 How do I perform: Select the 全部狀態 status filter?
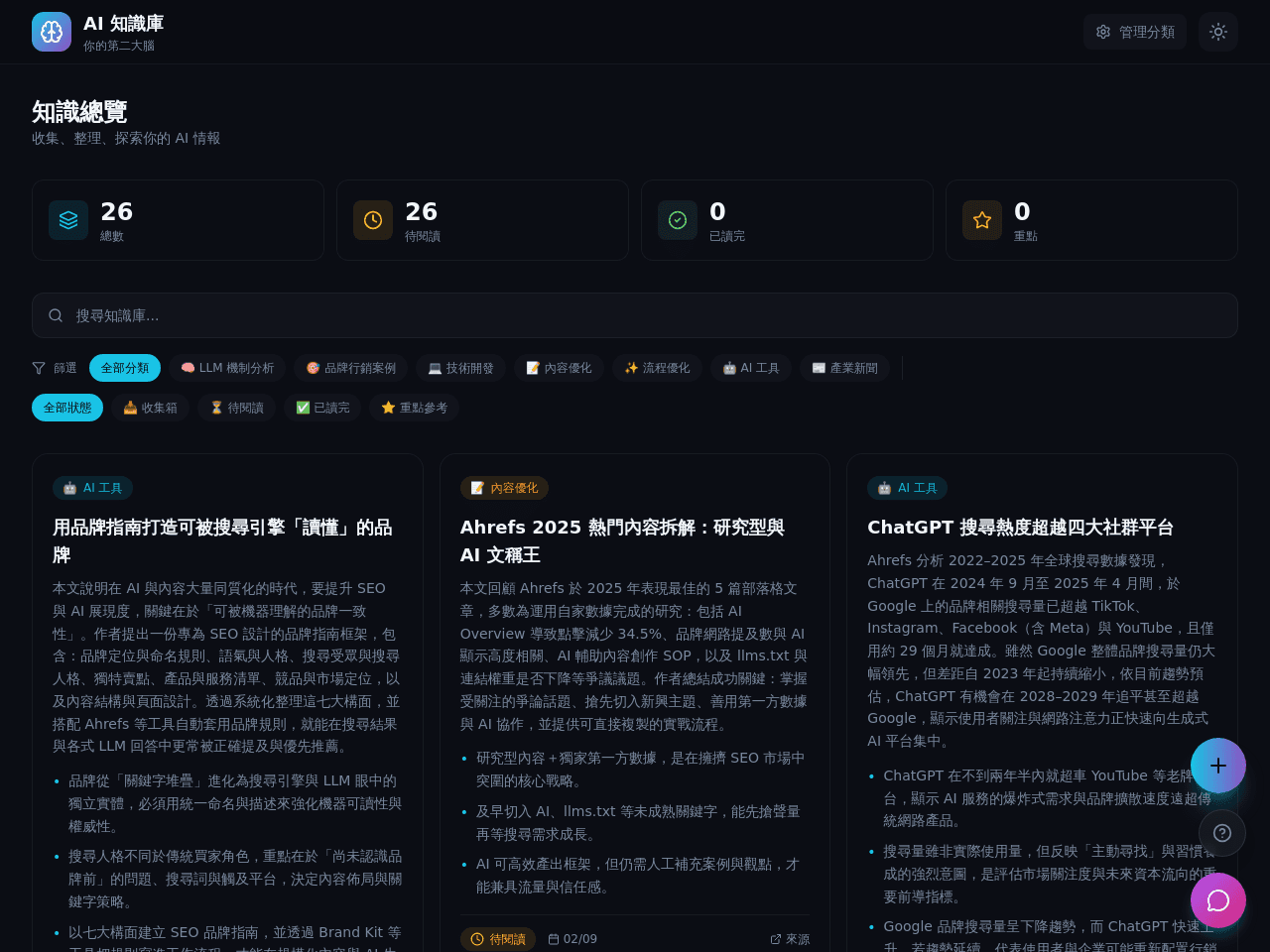[x=67, y=408]
